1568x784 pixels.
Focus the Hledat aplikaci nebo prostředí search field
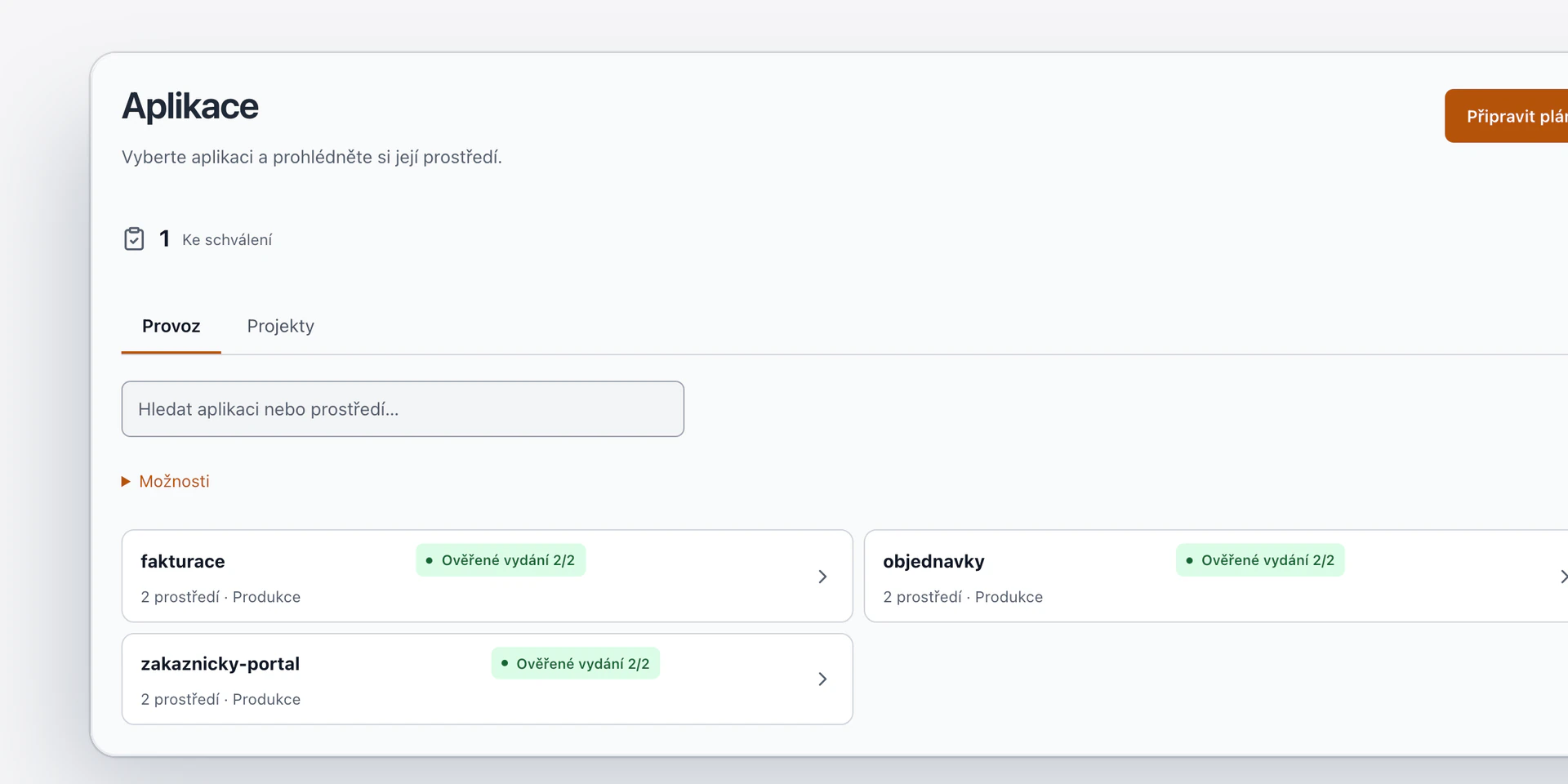[x=403, y=409]
